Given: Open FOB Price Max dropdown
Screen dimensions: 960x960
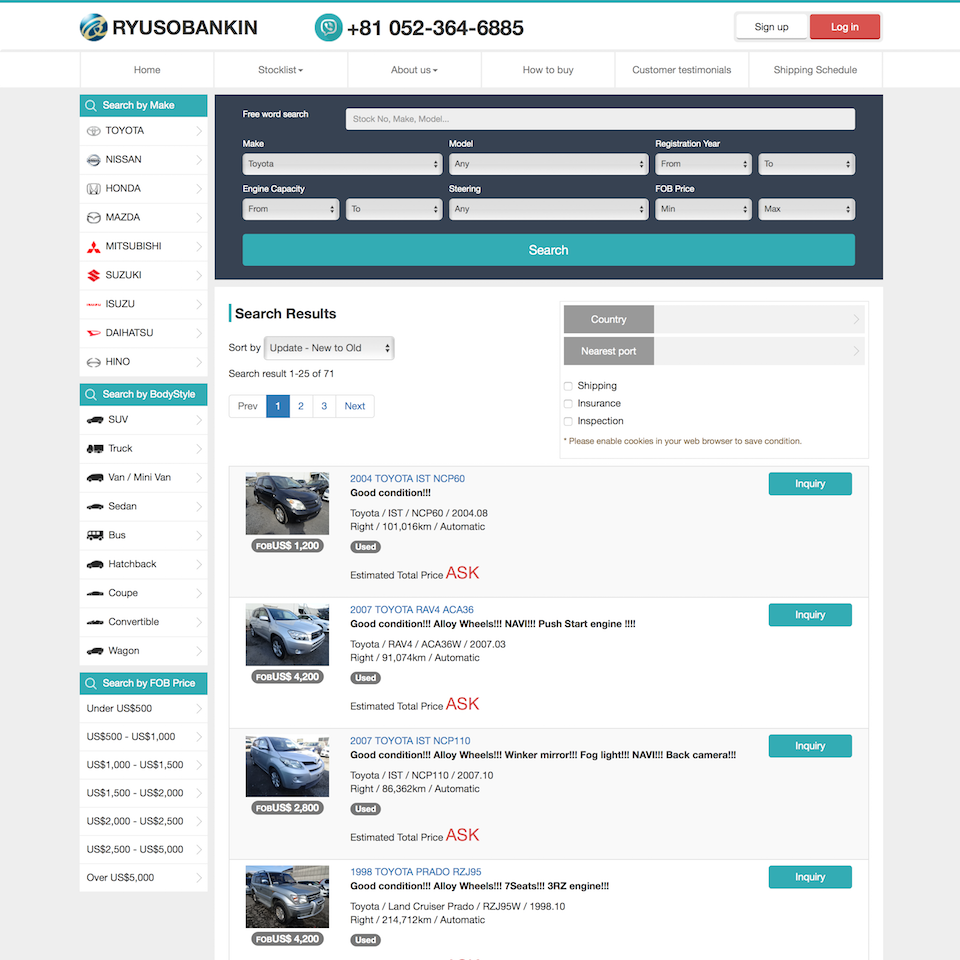Looking at the screenshot, I should click(x=806, y=209).
